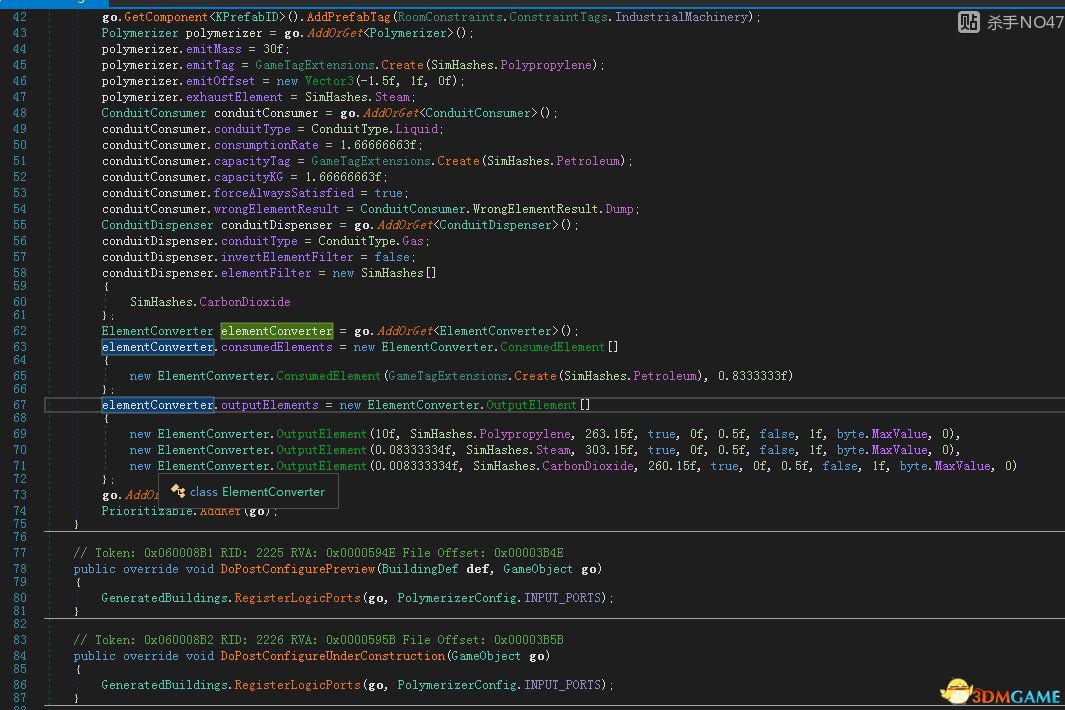The width and height of the screenshot is (1065, 710).
Task: Click the class icon in the ElementConverter tooltip
Action: click(x=178, y=491)
